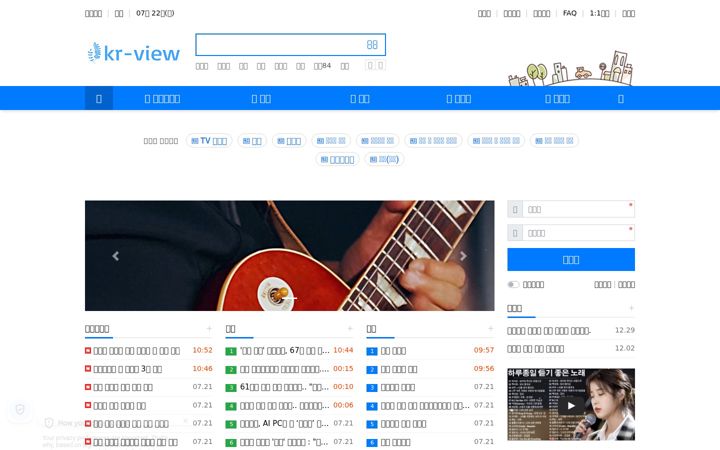This screenshot has height=450, width=720.
Task: Open the third-list item timestamped 09:57
Action: click(393, 351)
